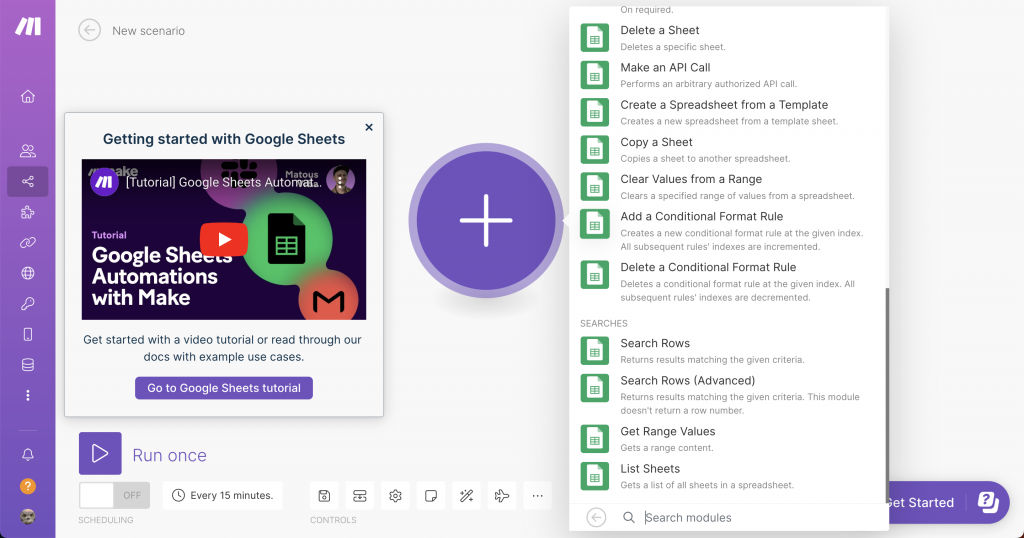Select List Sheets module
The width and height of the screenshot is (1024, 538).
728,476
